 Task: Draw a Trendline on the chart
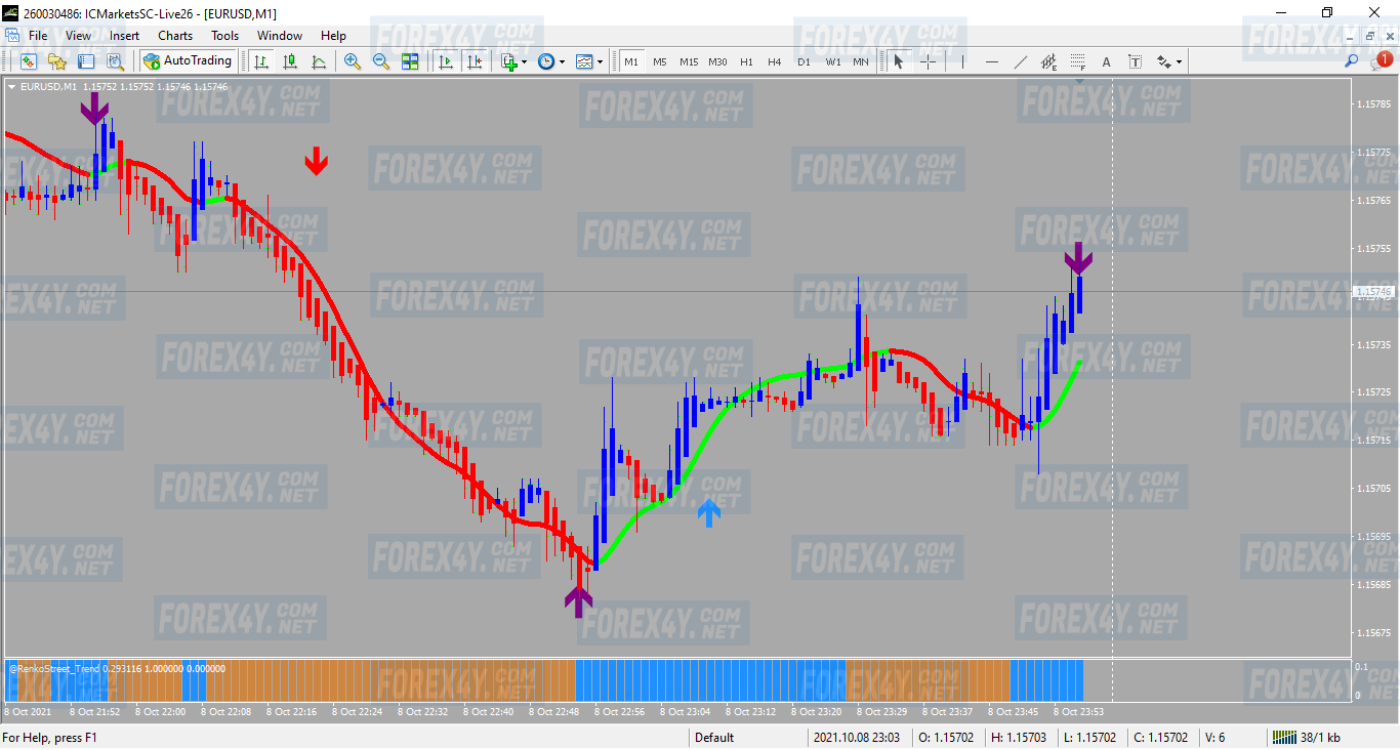click(x=1020, y=61)
